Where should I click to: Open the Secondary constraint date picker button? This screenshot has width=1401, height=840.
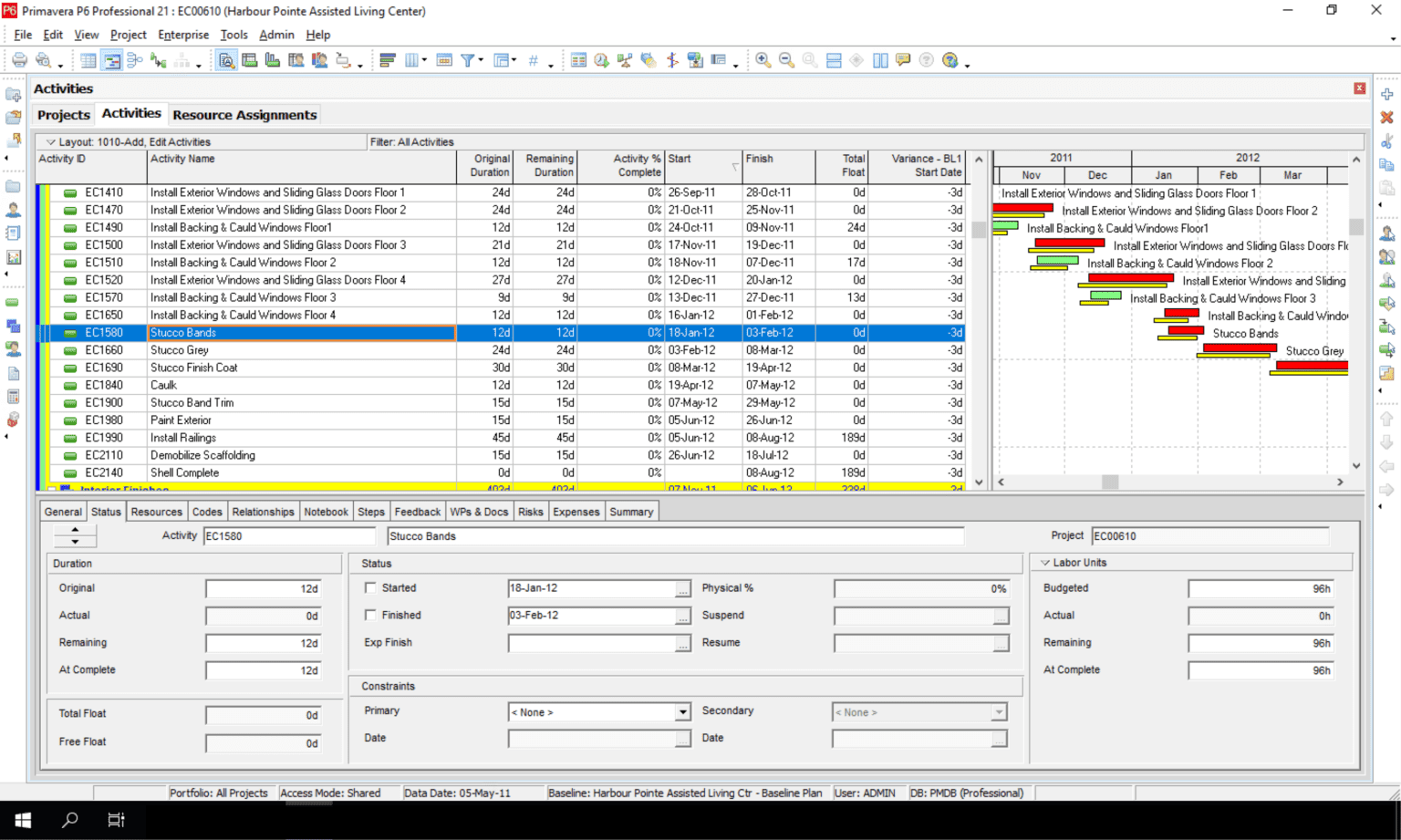click(1001, 739)
